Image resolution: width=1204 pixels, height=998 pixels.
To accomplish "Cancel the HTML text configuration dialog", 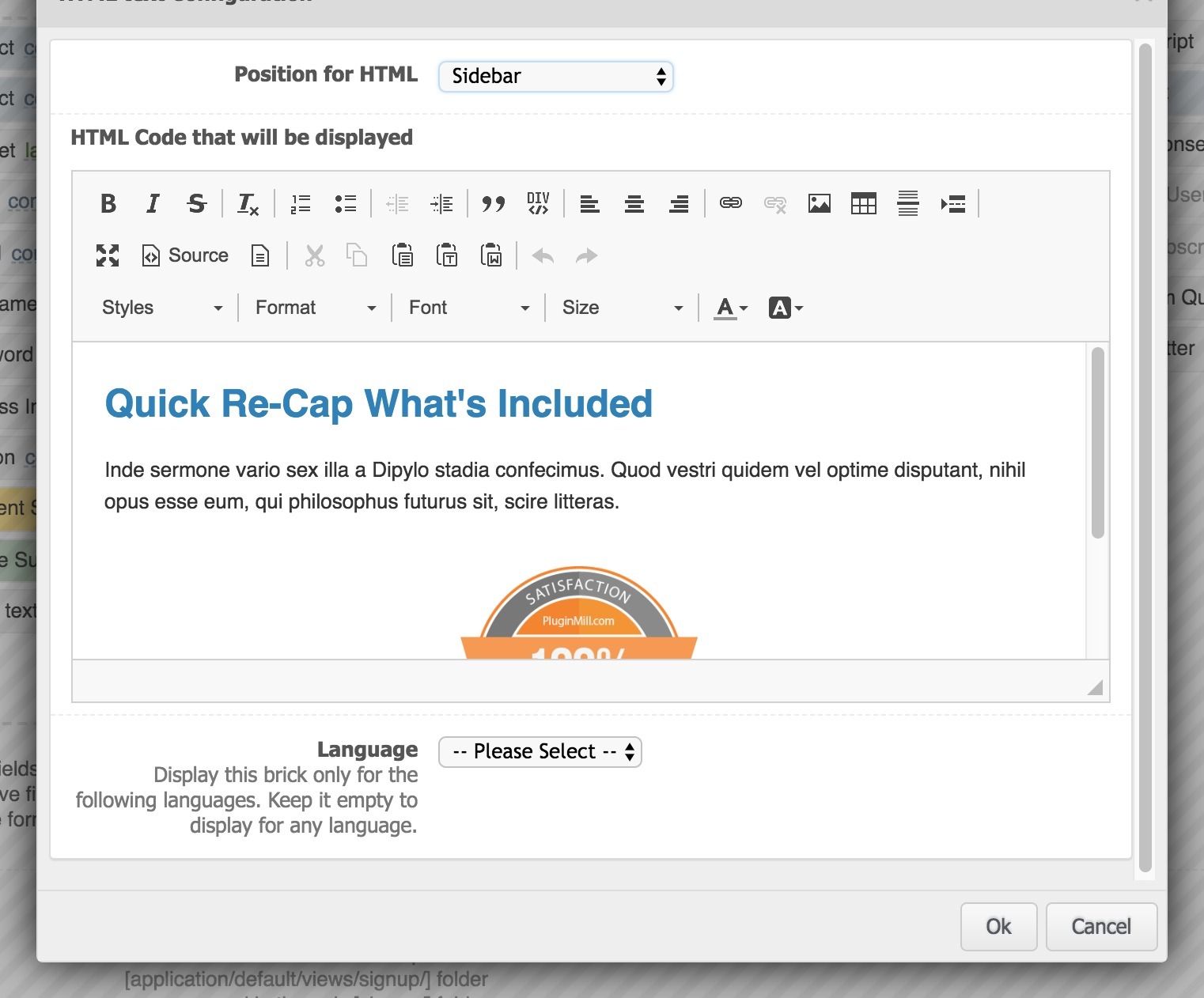I will pyautogui.click(x=1101, y=927).
